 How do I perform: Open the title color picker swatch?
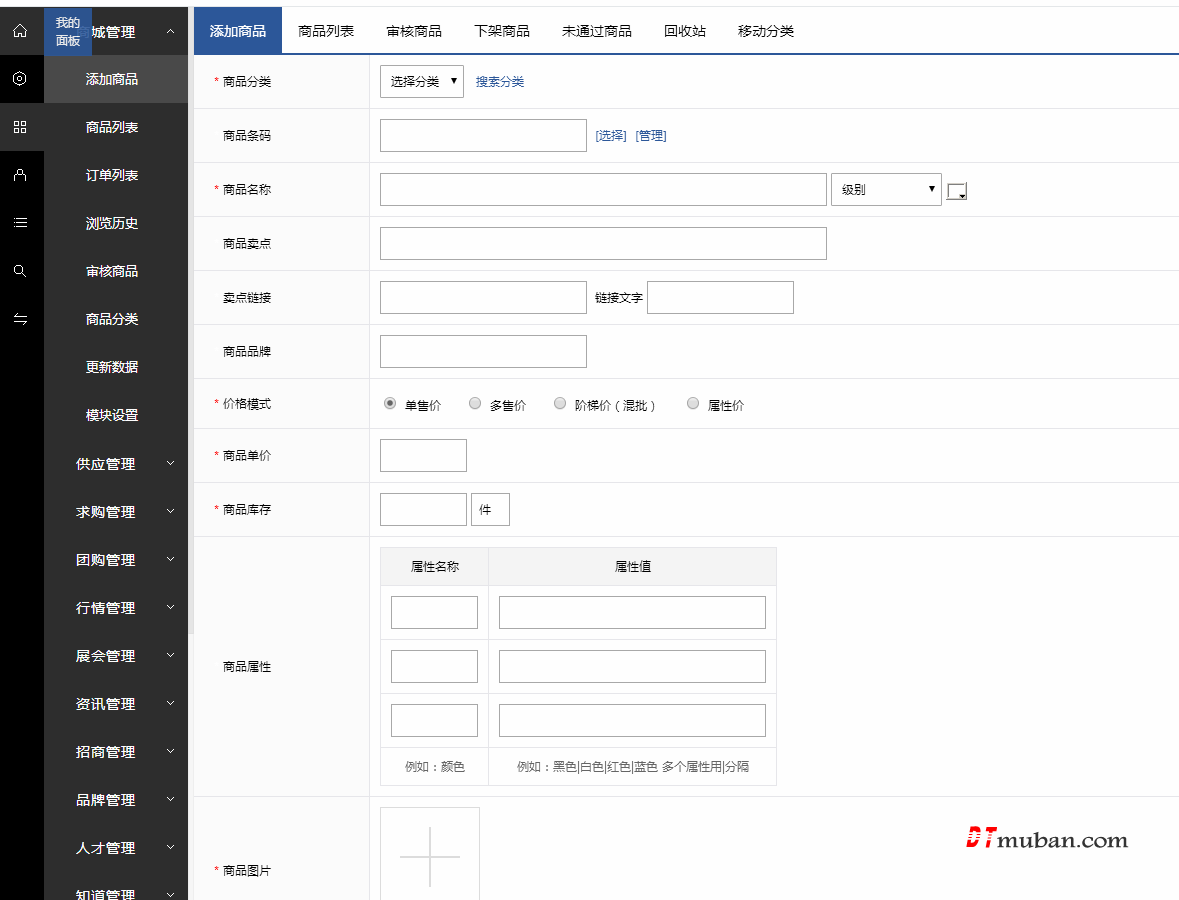[957, 191]
